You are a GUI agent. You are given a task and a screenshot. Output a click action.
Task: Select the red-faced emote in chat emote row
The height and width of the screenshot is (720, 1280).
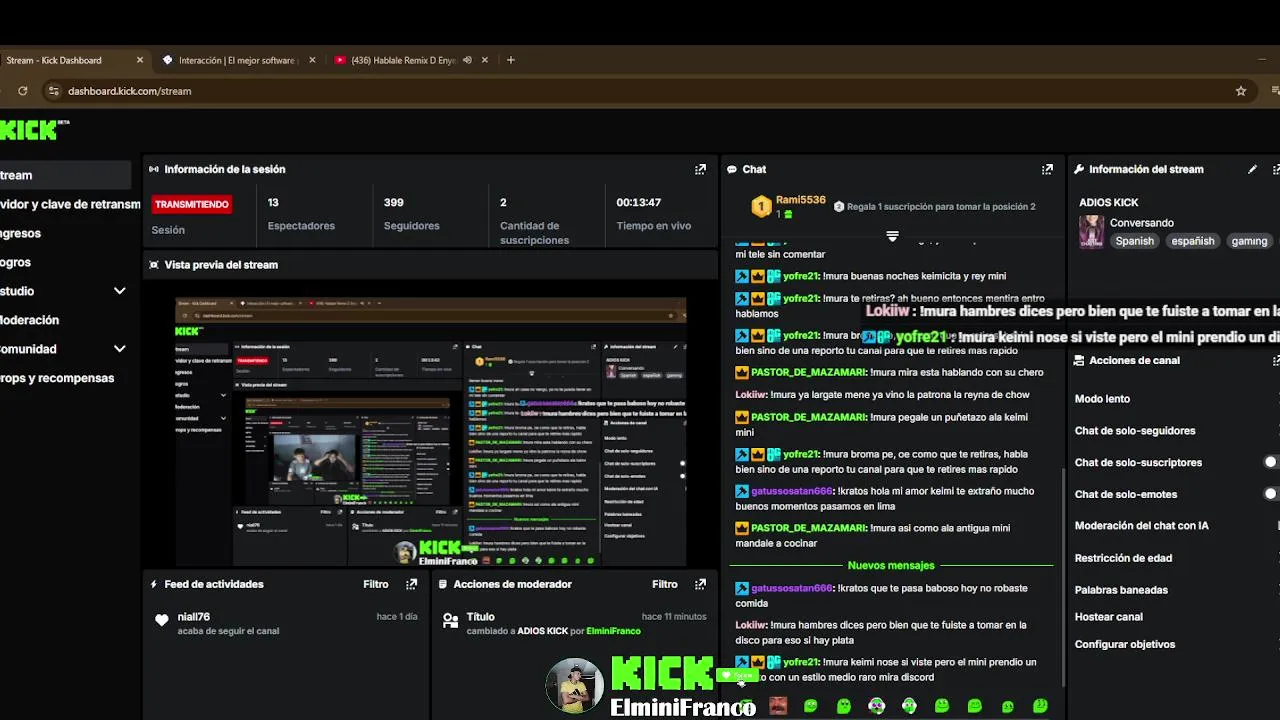click(x=778, y=706)
